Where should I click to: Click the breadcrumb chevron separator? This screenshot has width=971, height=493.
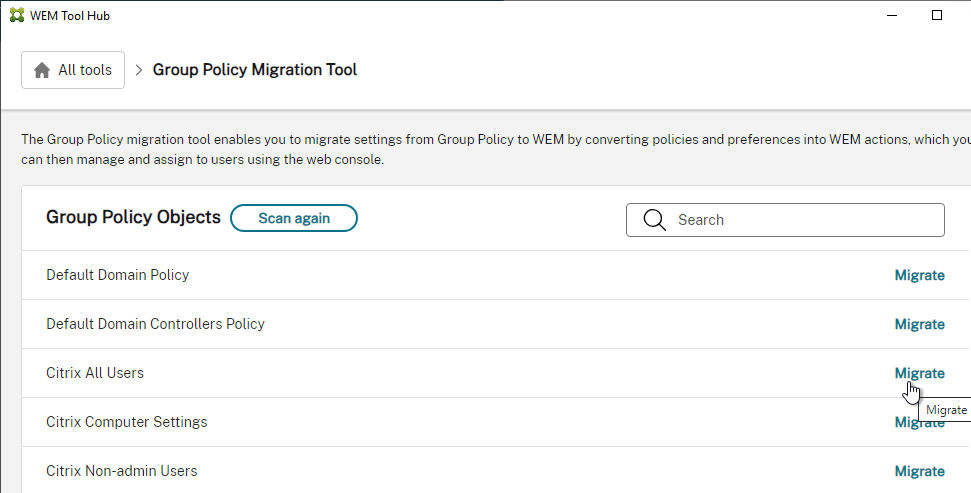139,70
